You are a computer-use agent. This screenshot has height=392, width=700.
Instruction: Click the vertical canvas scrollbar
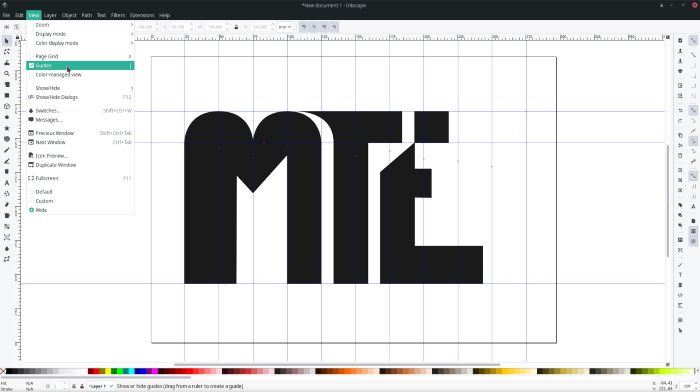[668, 201]
